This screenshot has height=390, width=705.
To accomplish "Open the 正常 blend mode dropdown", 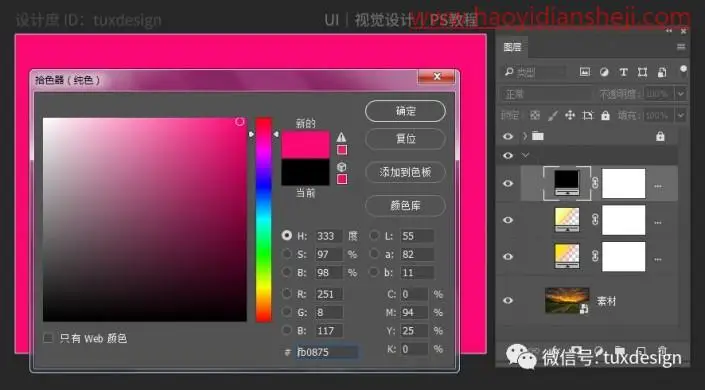I will (546, 94).
